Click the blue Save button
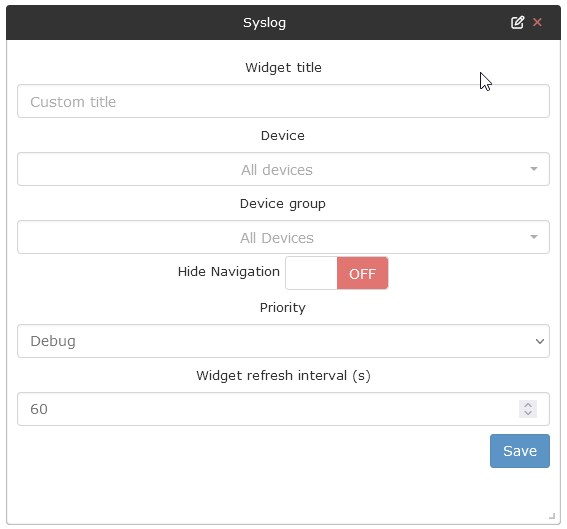Viewport: 567px width, 529px height. [520, 451]
